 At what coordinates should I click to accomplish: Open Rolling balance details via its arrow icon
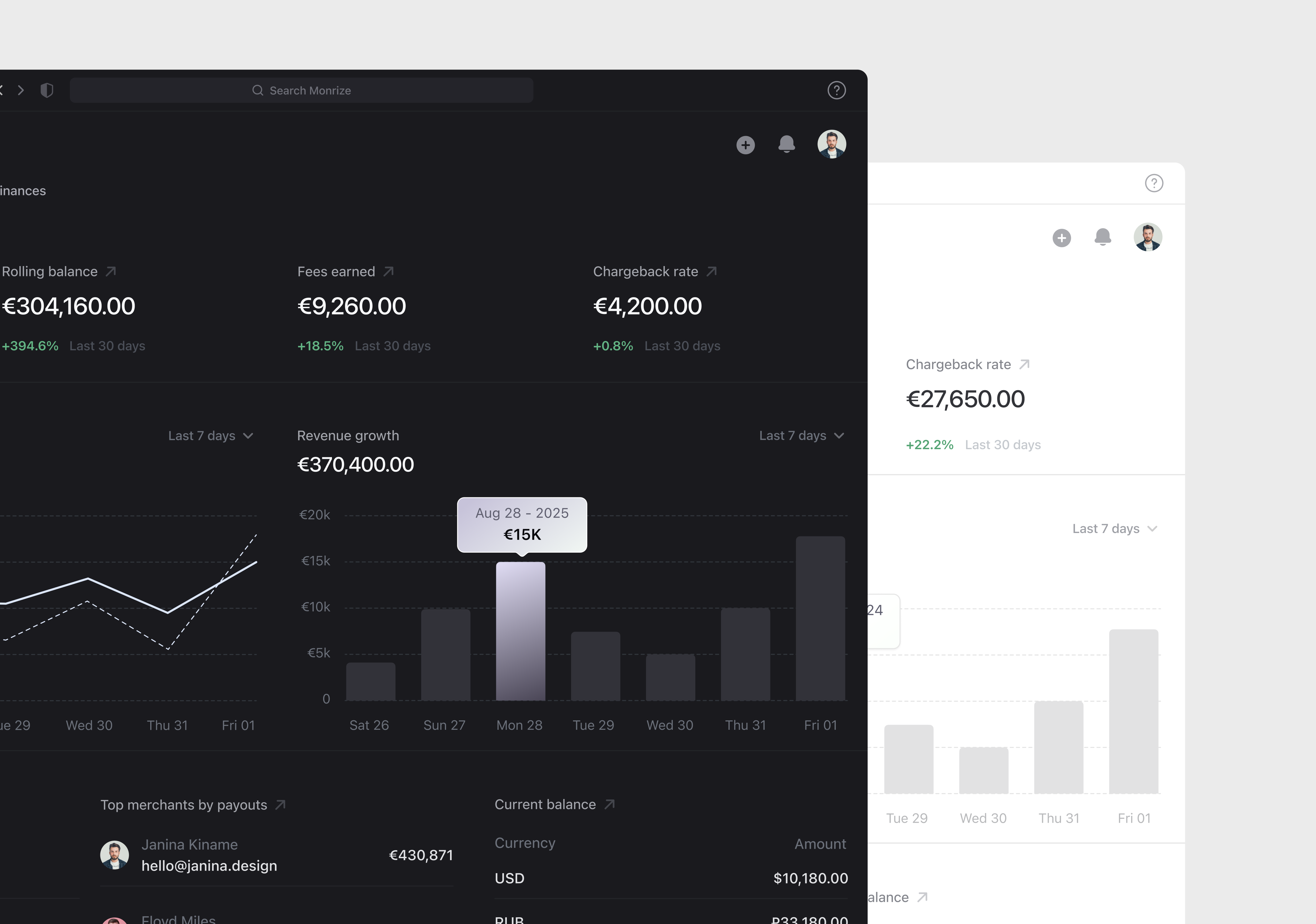pyautogui.click(x=111, y=271)
